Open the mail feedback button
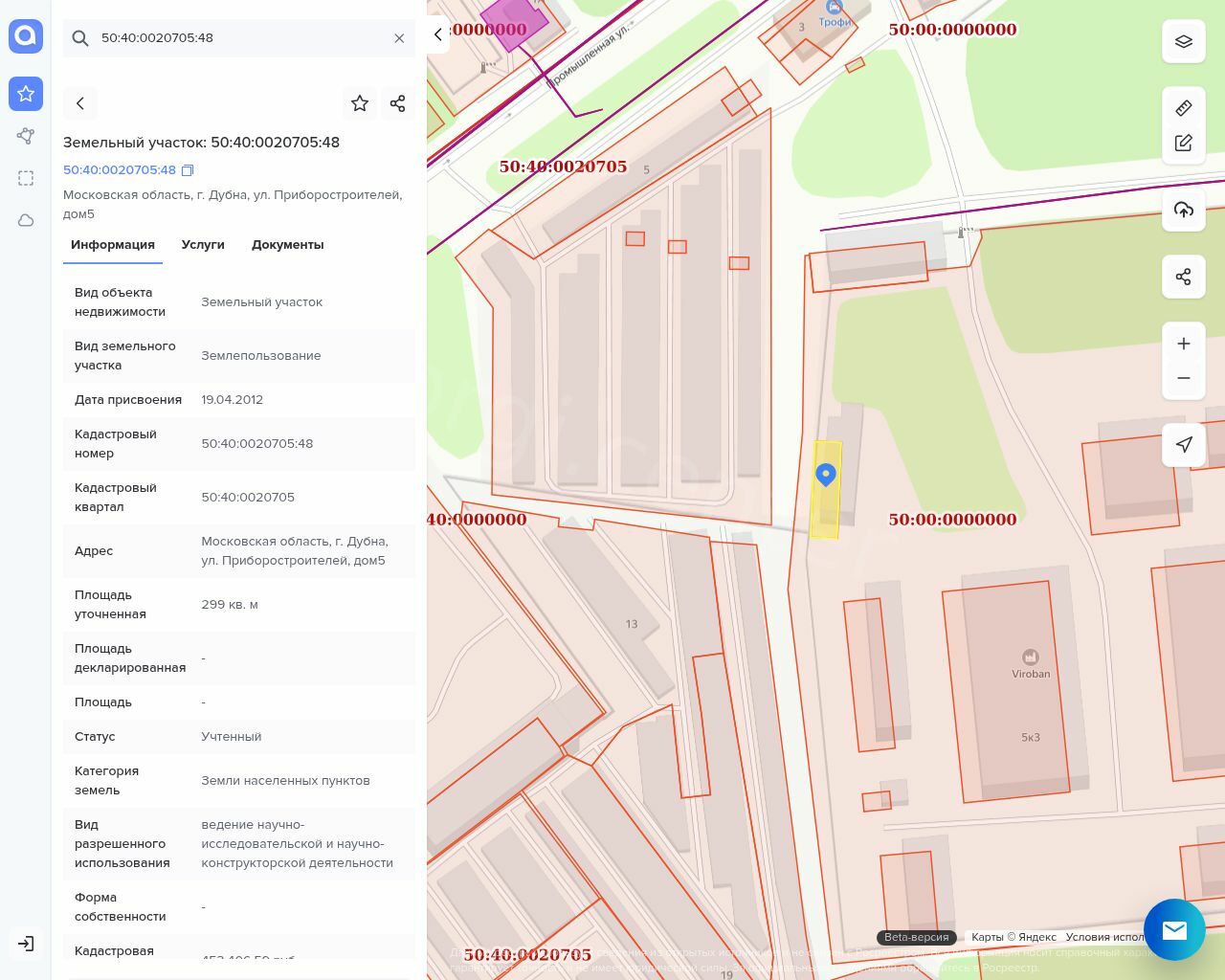Screen dimensions: 1225x980 point(1174,929)
